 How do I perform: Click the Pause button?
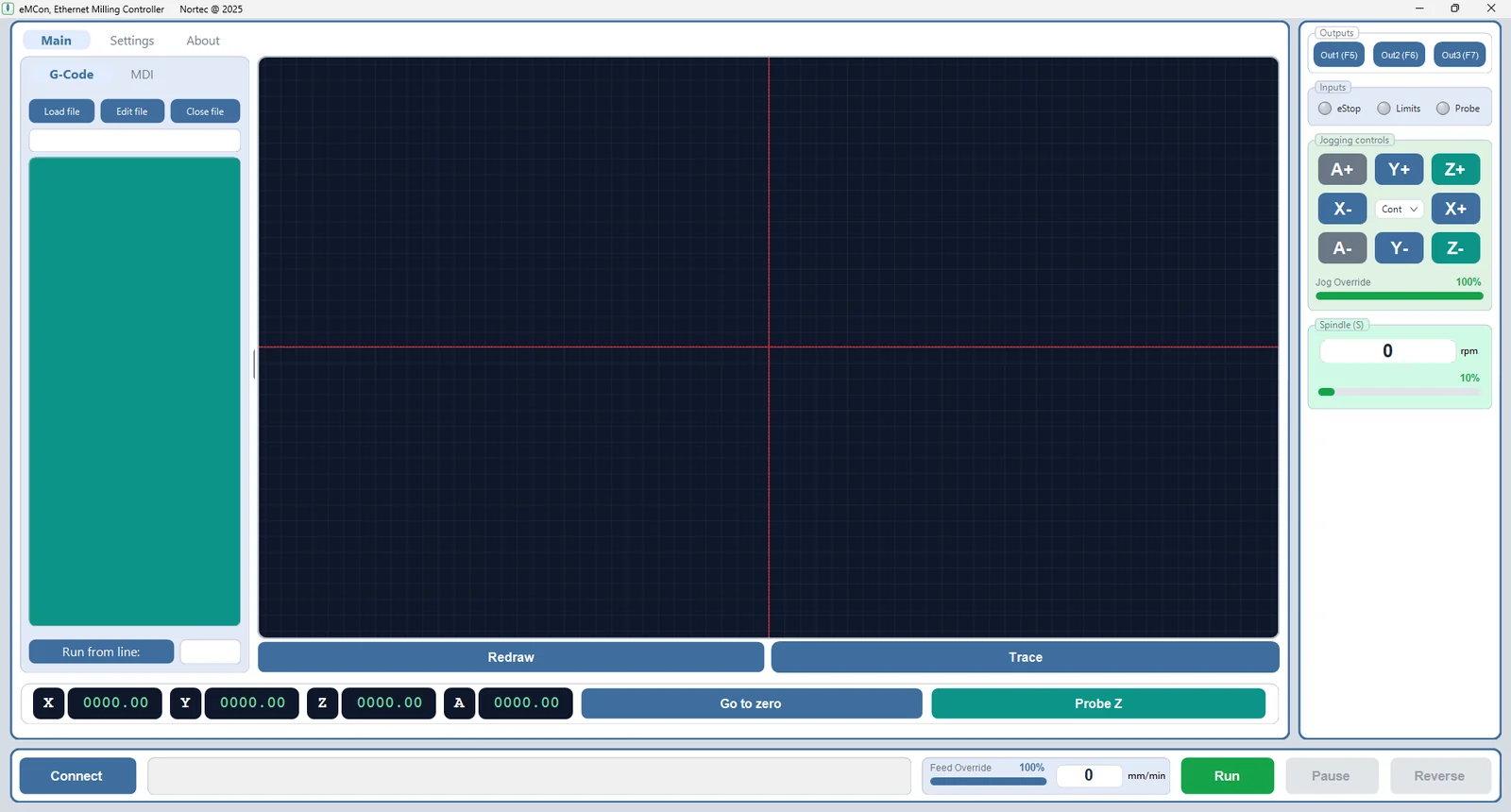click(x=1331, y=776)
